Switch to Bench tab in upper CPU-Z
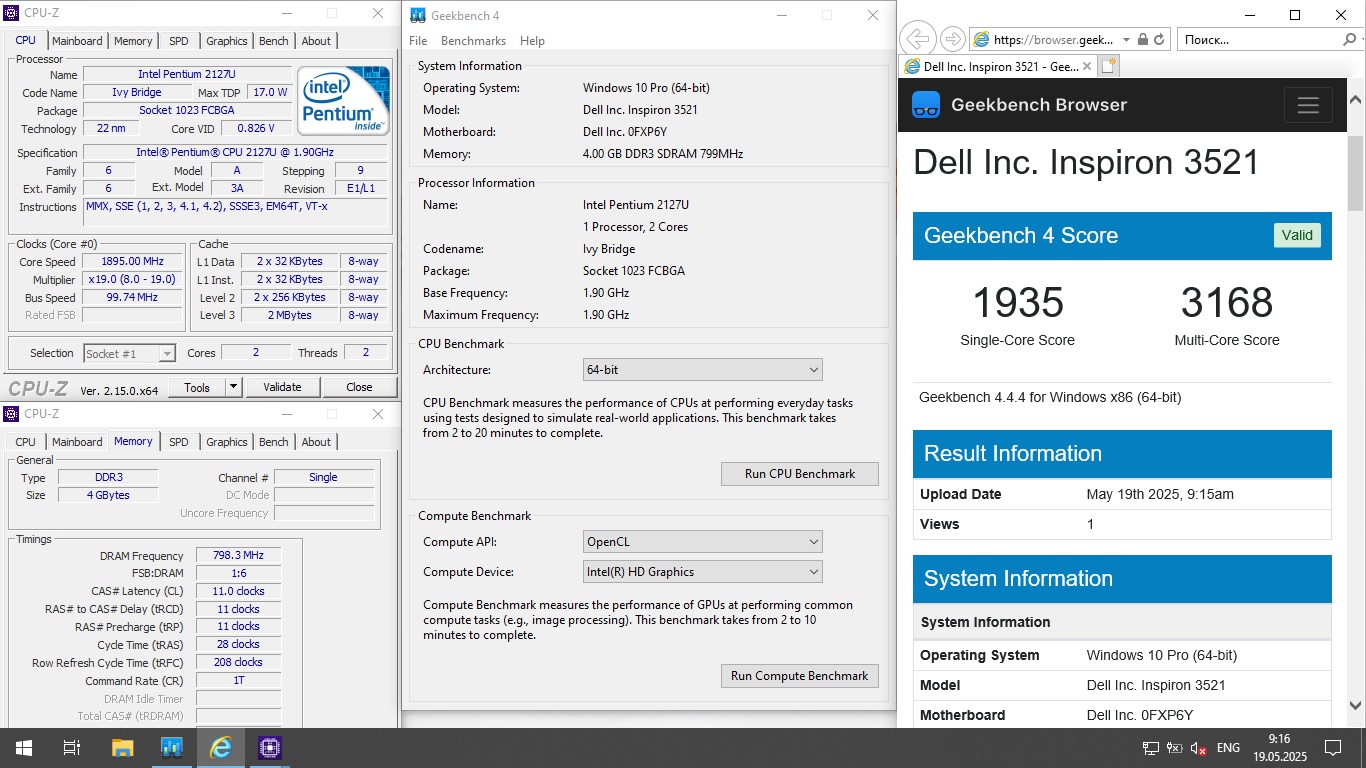This screenshot has height=768, width=1366. tap(274, 41)
